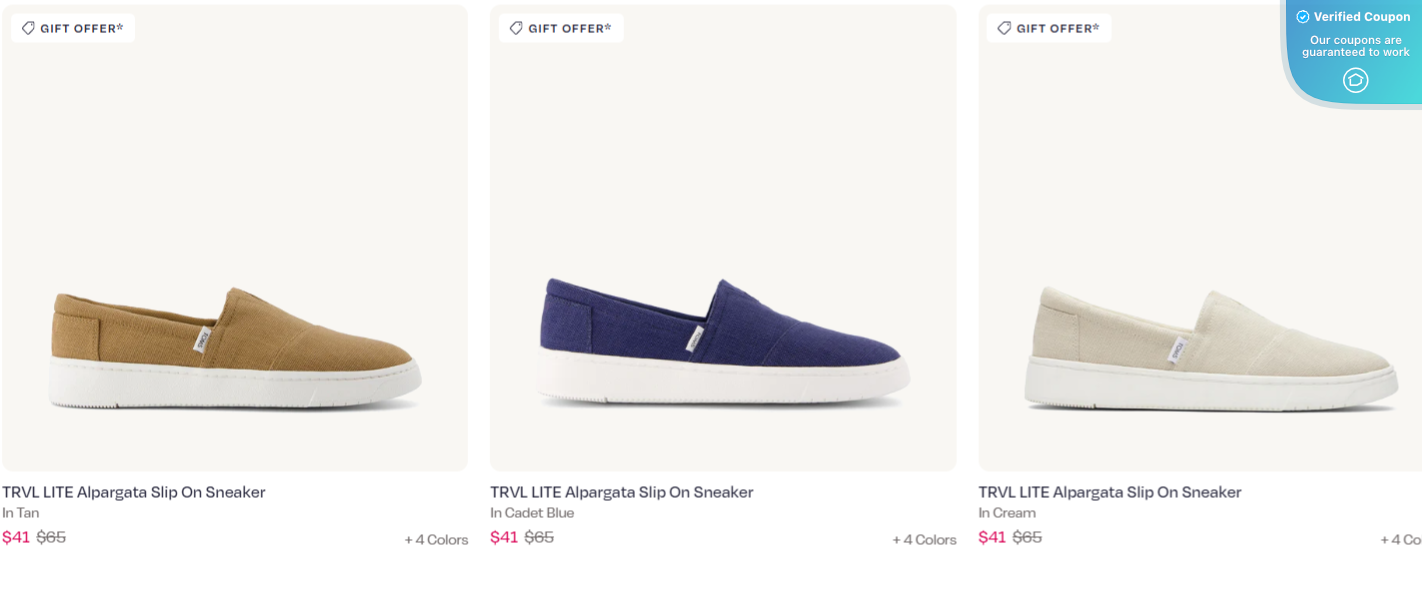1422x593 pixels.
Task: Open the Tan TRVL LITE Alpargata product page
Action: tap(133, 491)
